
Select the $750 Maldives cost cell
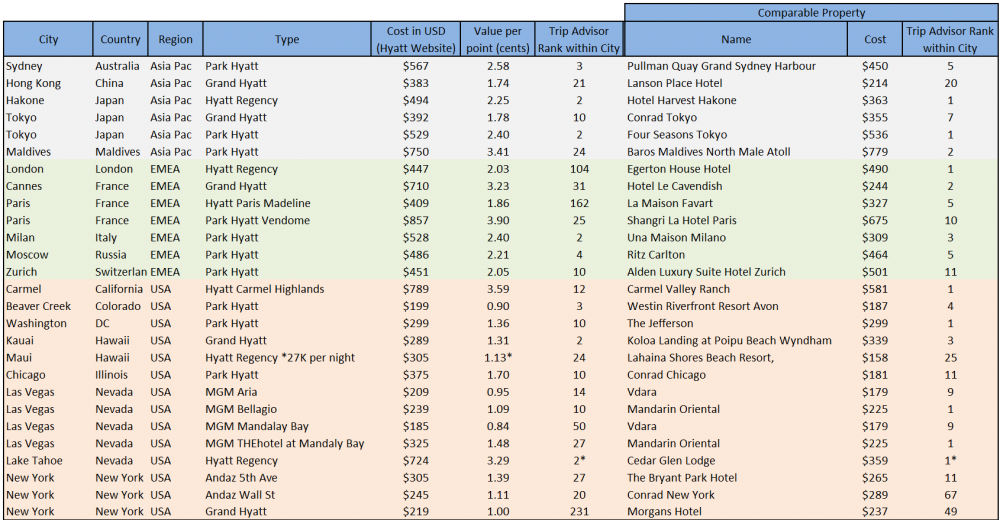point(416,152)
